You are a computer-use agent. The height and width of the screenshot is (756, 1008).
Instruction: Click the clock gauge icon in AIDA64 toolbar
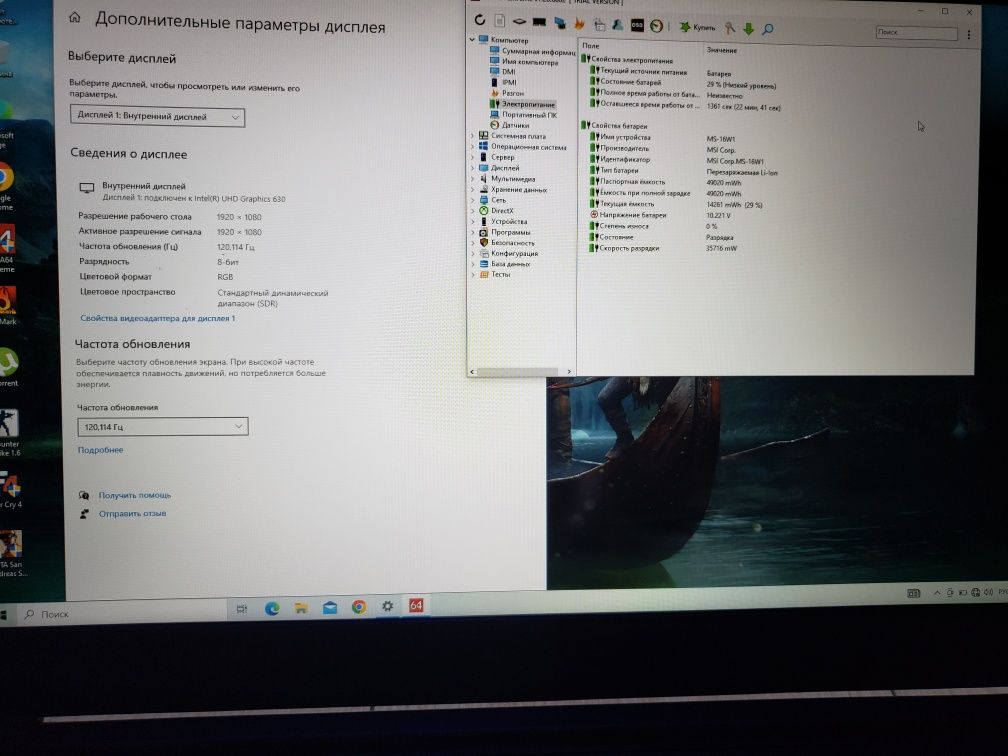click(656, 26)
